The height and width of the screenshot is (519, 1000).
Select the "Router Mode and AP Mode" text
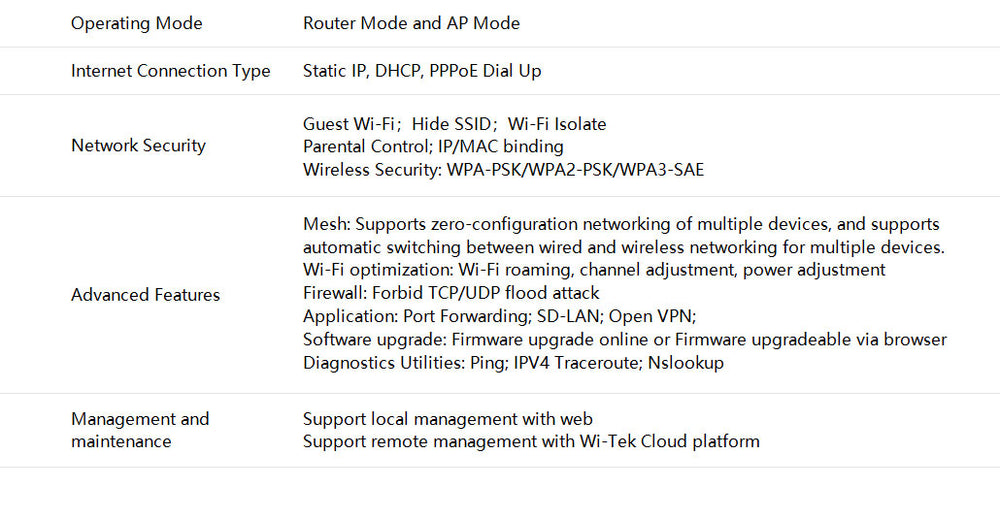coord(411,23)
